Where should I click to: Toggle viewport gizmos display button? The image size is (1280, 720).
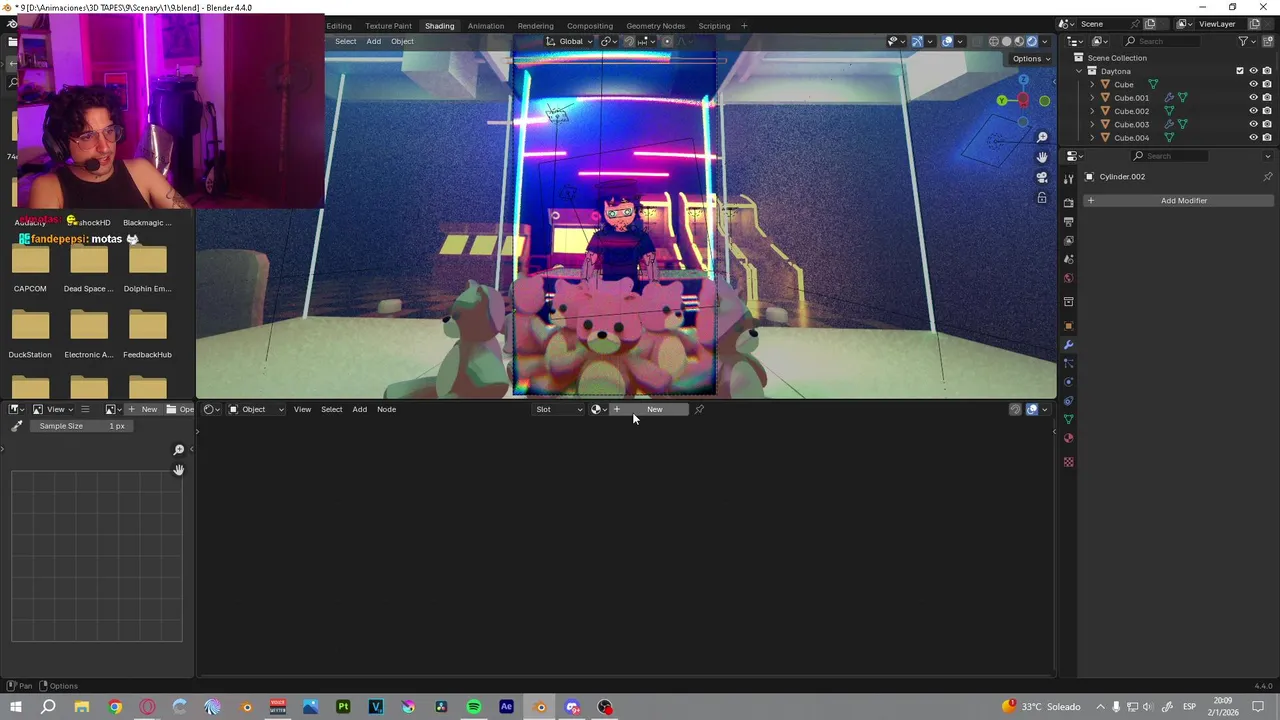[x=917, y=41]
